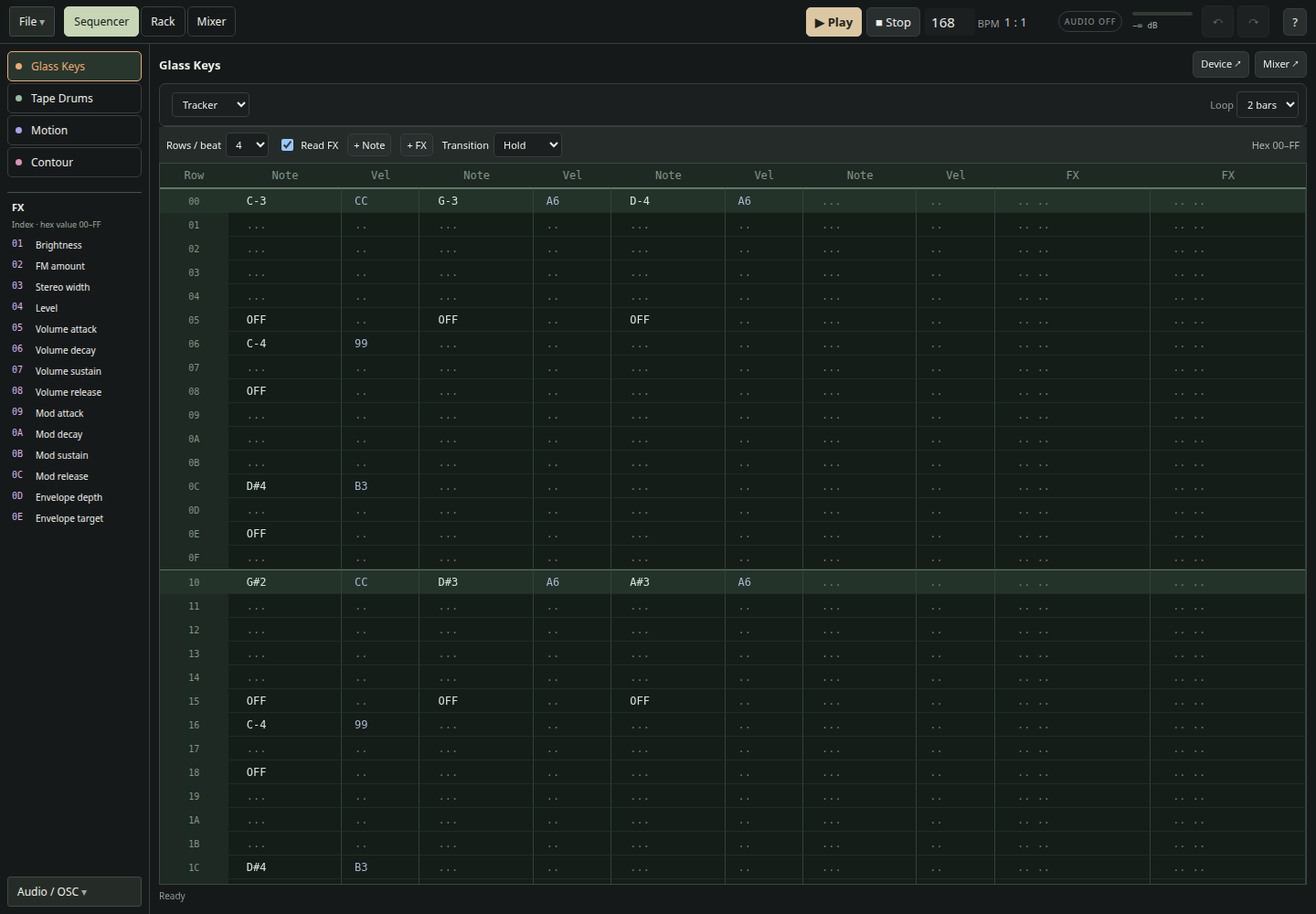Click the second-column OFF cell in row 05

pyautogui.click(x=476, y=320)
